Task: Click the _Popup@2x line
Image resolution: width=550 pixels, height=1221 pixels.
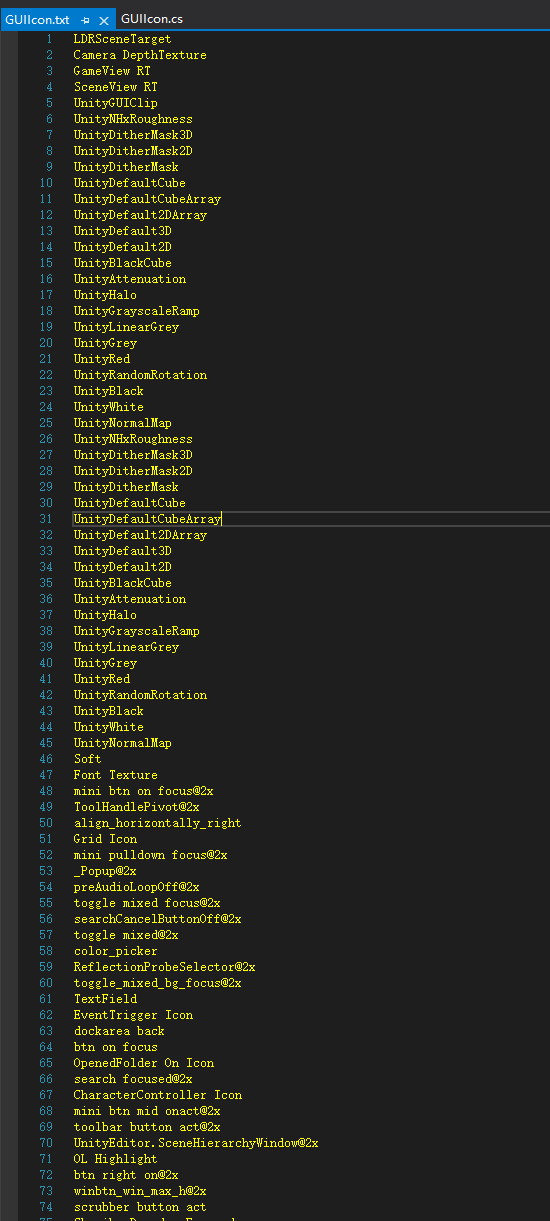Action: coord(105,871)
